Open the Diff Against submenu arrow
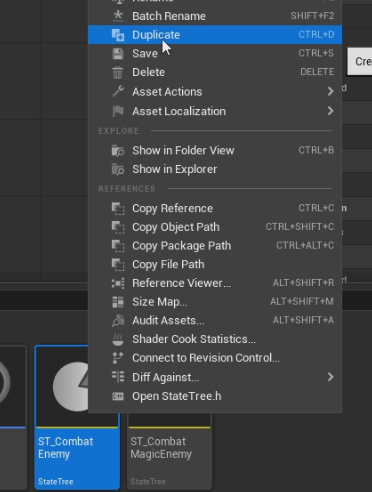Viewport: 372px width, 492px height. pos(330,377)
